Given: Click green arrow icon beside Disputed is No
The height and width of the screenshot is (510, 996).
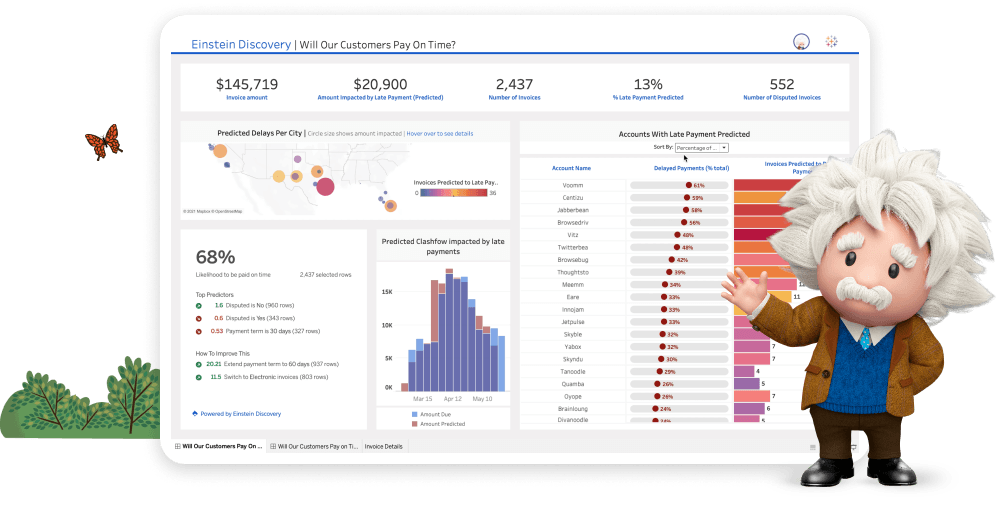Looking at the screenshot, I should click(199, 305).
